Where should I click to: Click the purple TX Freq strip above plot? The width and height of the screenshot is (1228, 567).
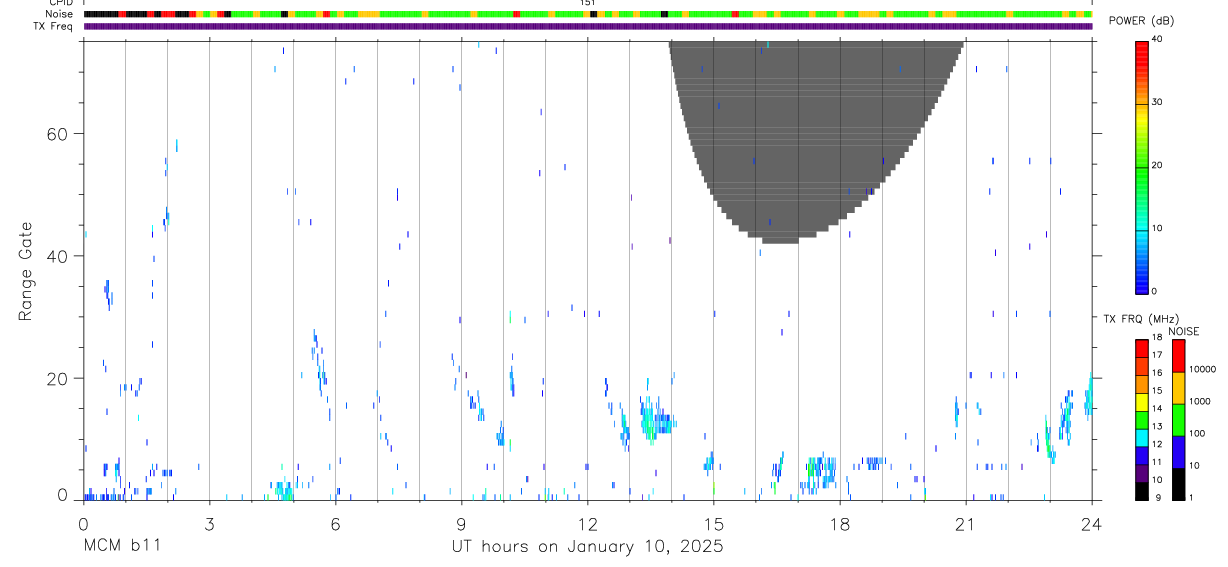588,26
